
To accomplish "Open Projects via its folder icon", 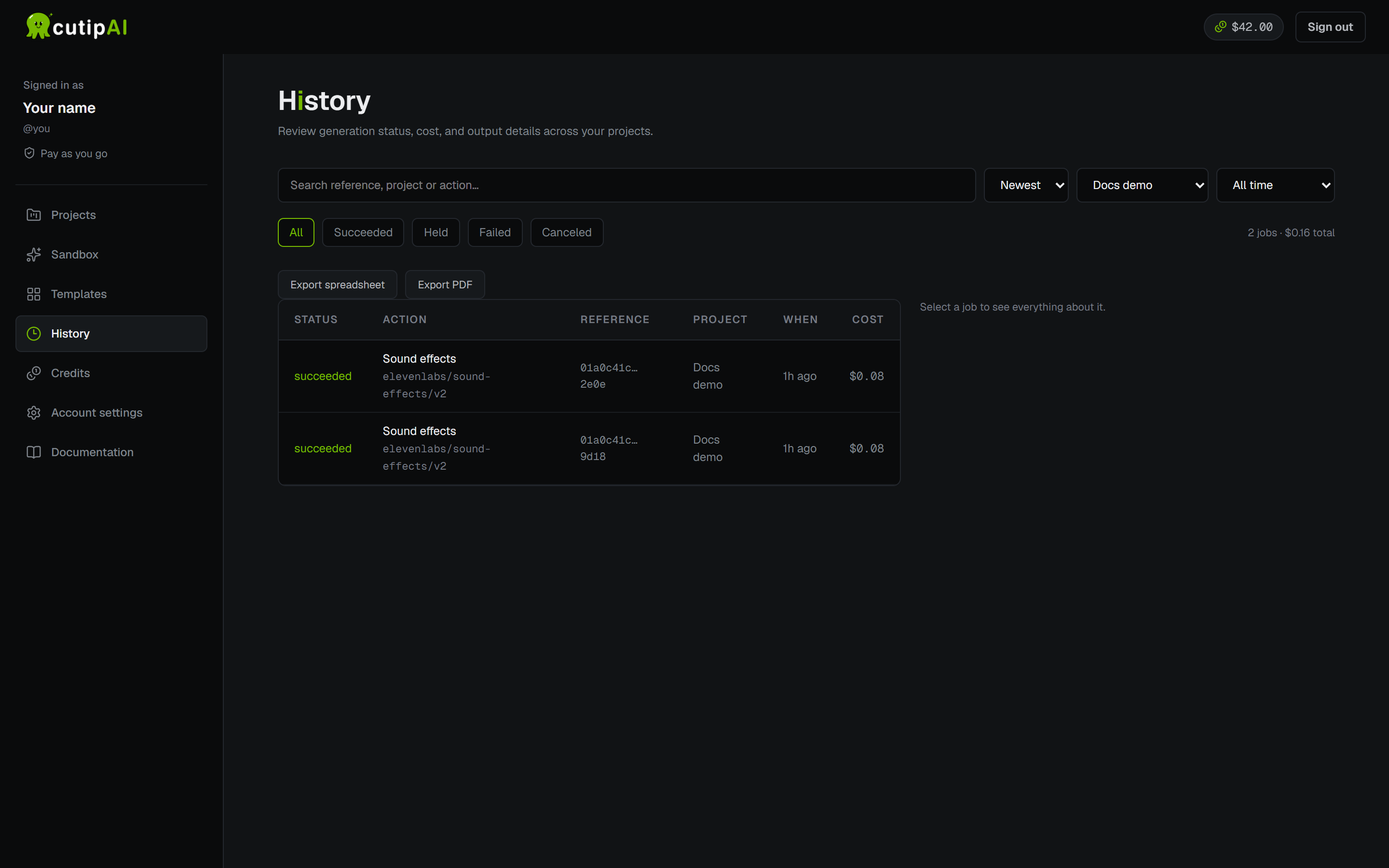I will (x=34, y=215).
